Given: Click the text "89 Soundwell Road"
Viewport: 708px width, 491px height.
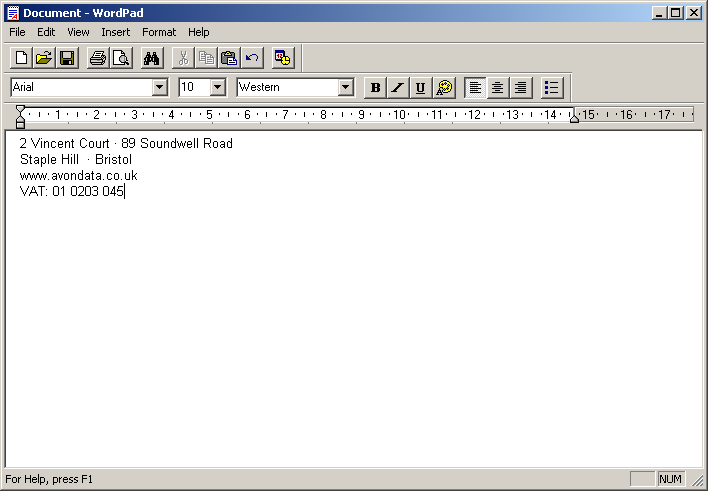Looking at the screenshot, I should click(177, 144).
